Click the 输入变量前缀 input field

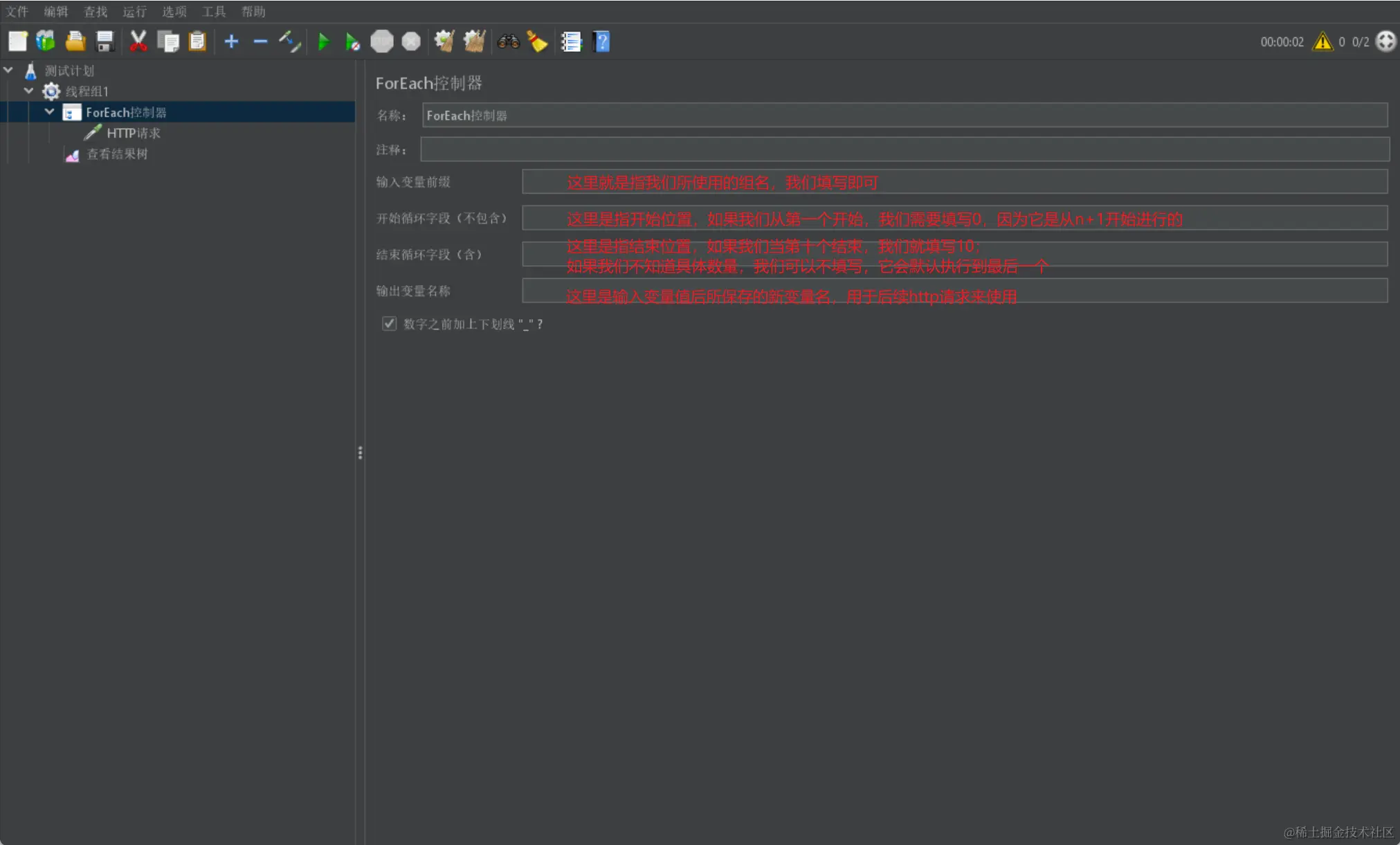(954, 182)
